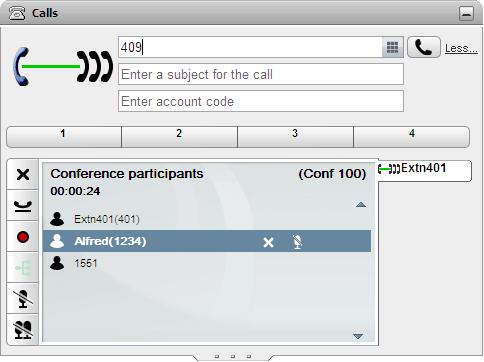Click the green call handset button
The height and width of the screenshot is (362, 484).
click(x=424, y=47)
